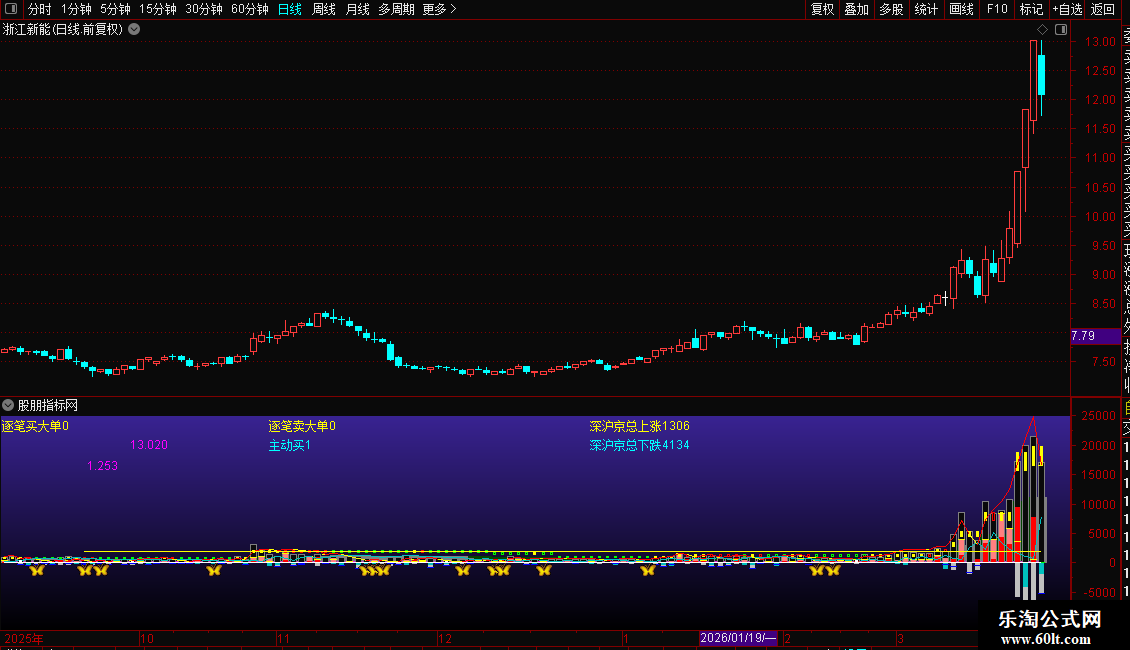
Task: Click the 逐笔卖大单0 indicator value
Action: [302, 426]
